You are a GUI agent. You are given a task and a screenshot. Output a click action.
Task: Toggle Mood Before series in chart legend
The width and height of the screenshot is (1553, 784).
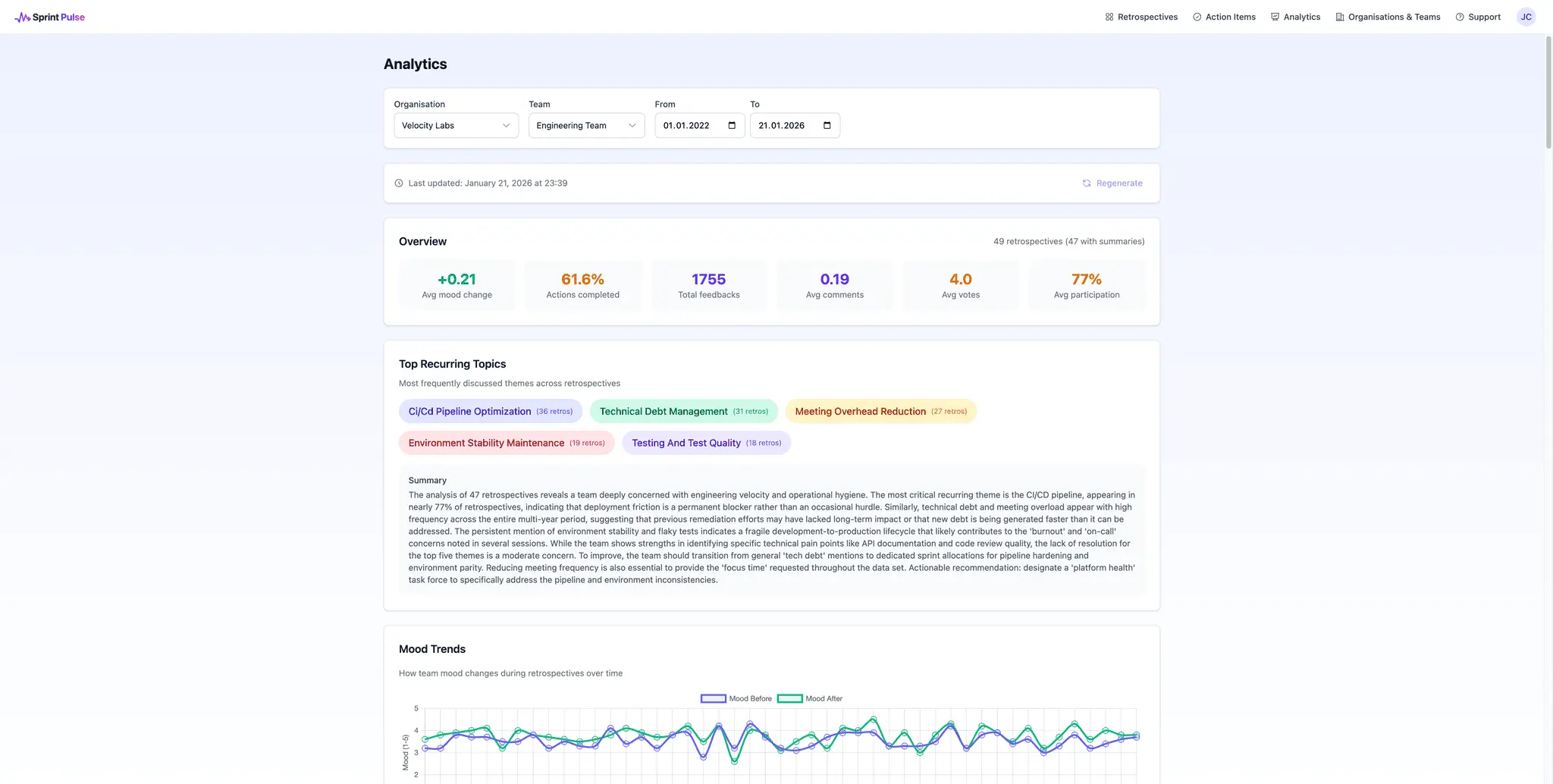(736, 698)
